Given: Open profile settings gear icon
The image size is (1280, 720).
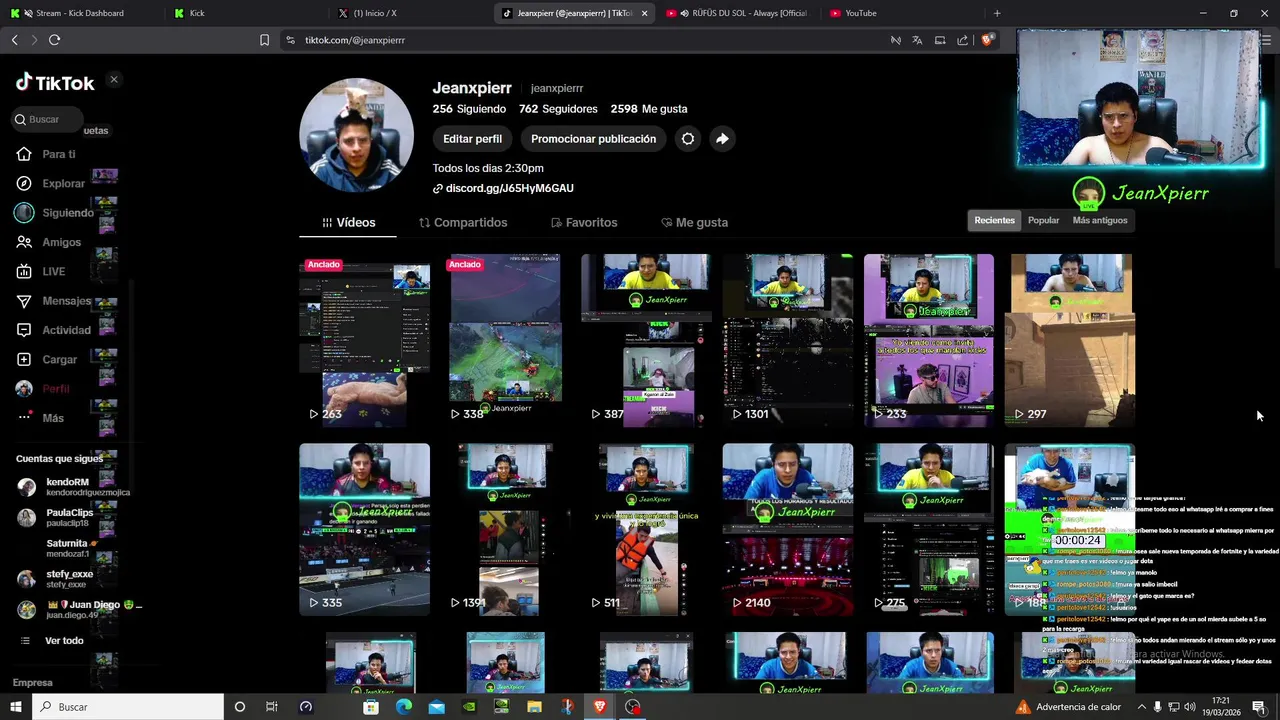Looking at the screenshot, I should (x=688, y=139).
